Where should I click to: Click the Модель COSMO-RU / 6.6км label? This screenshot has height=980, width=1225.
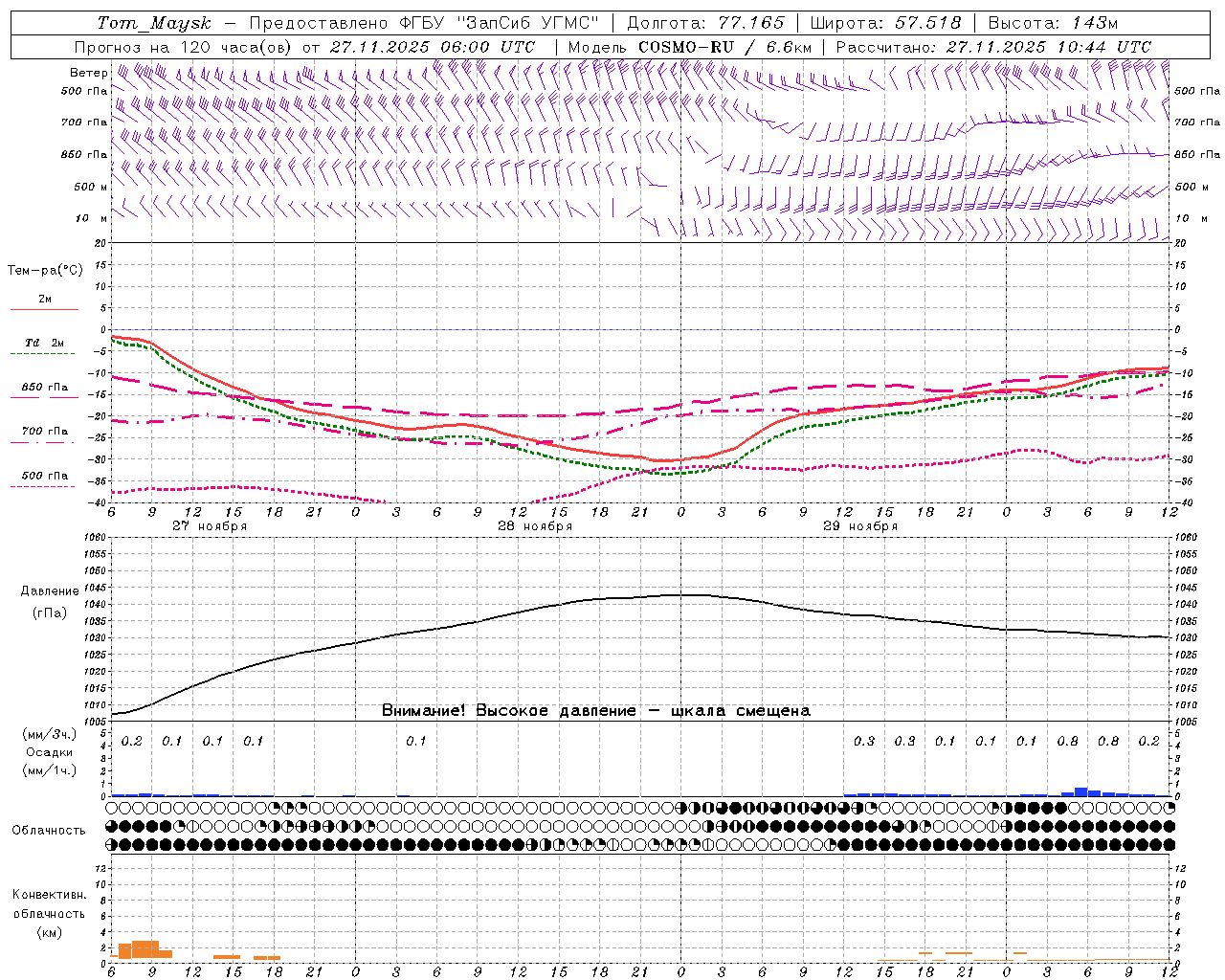click(689, 47)
